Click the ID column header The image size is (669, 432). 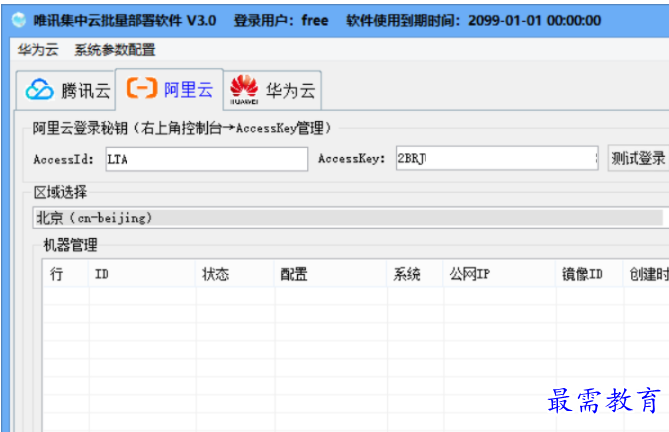(142, 274)
